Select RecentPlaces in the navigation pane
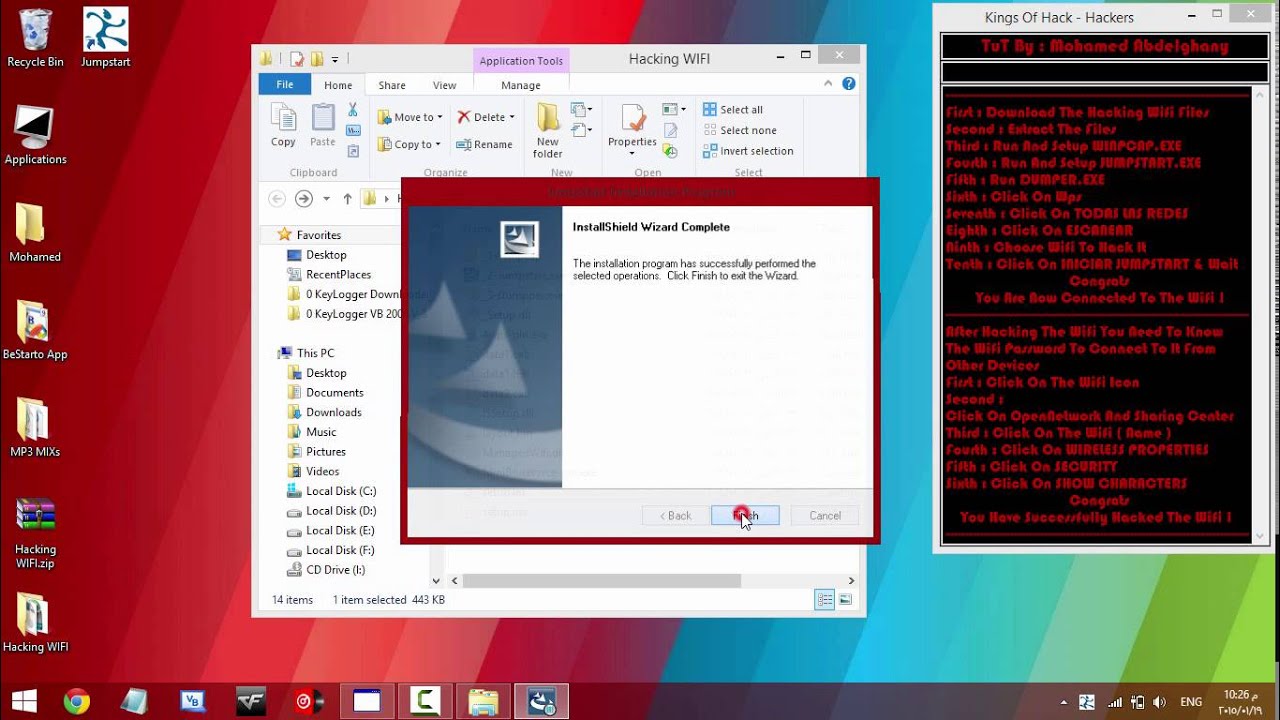The width and height of the screenshot is (1280, 720). pyautogui.click(x=338, y=274)
